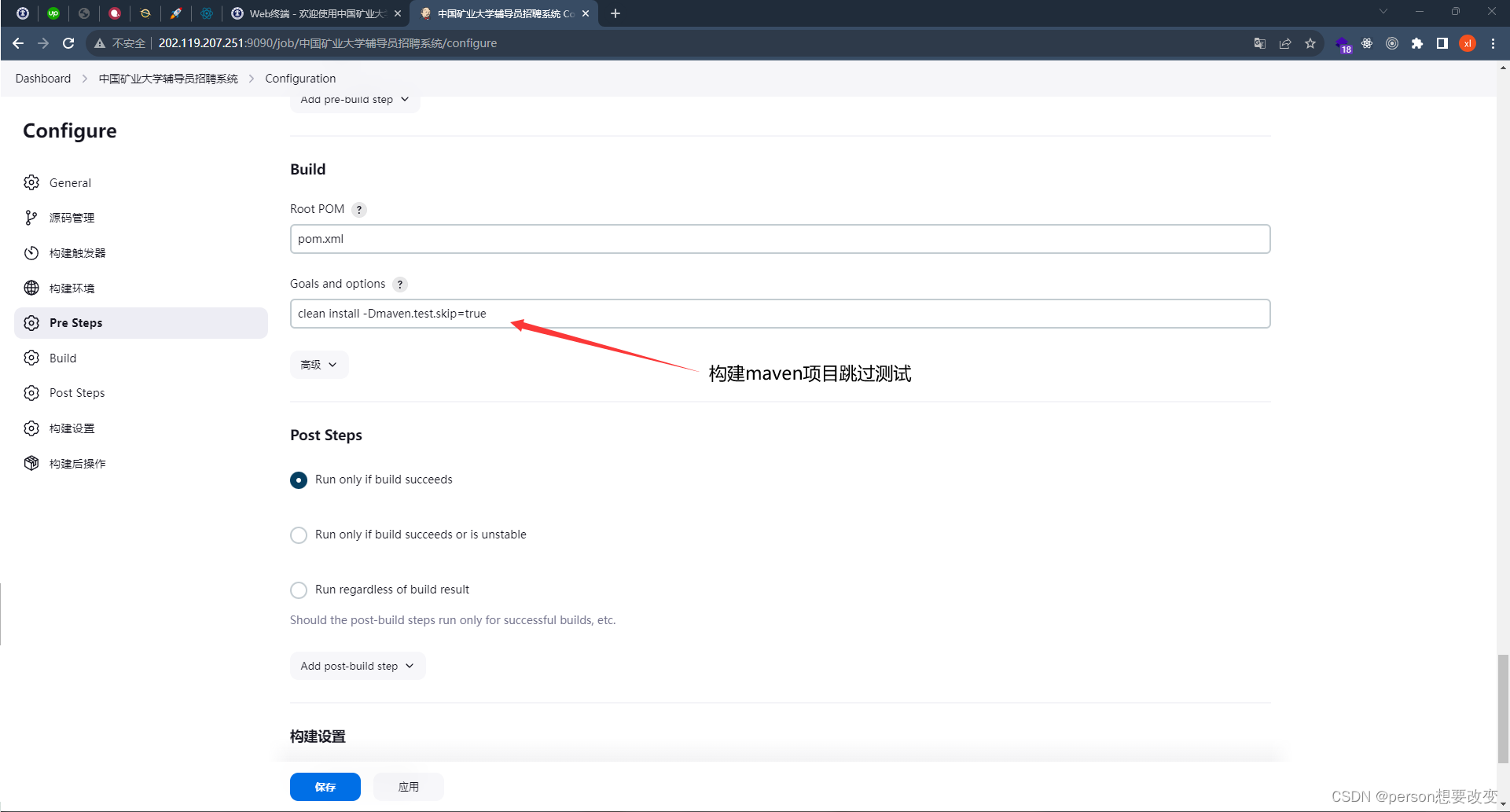This screenshot has height=812, width=1510.
Task: Jump to 构建设置 section in sidebar
Action: pos(141,428)
